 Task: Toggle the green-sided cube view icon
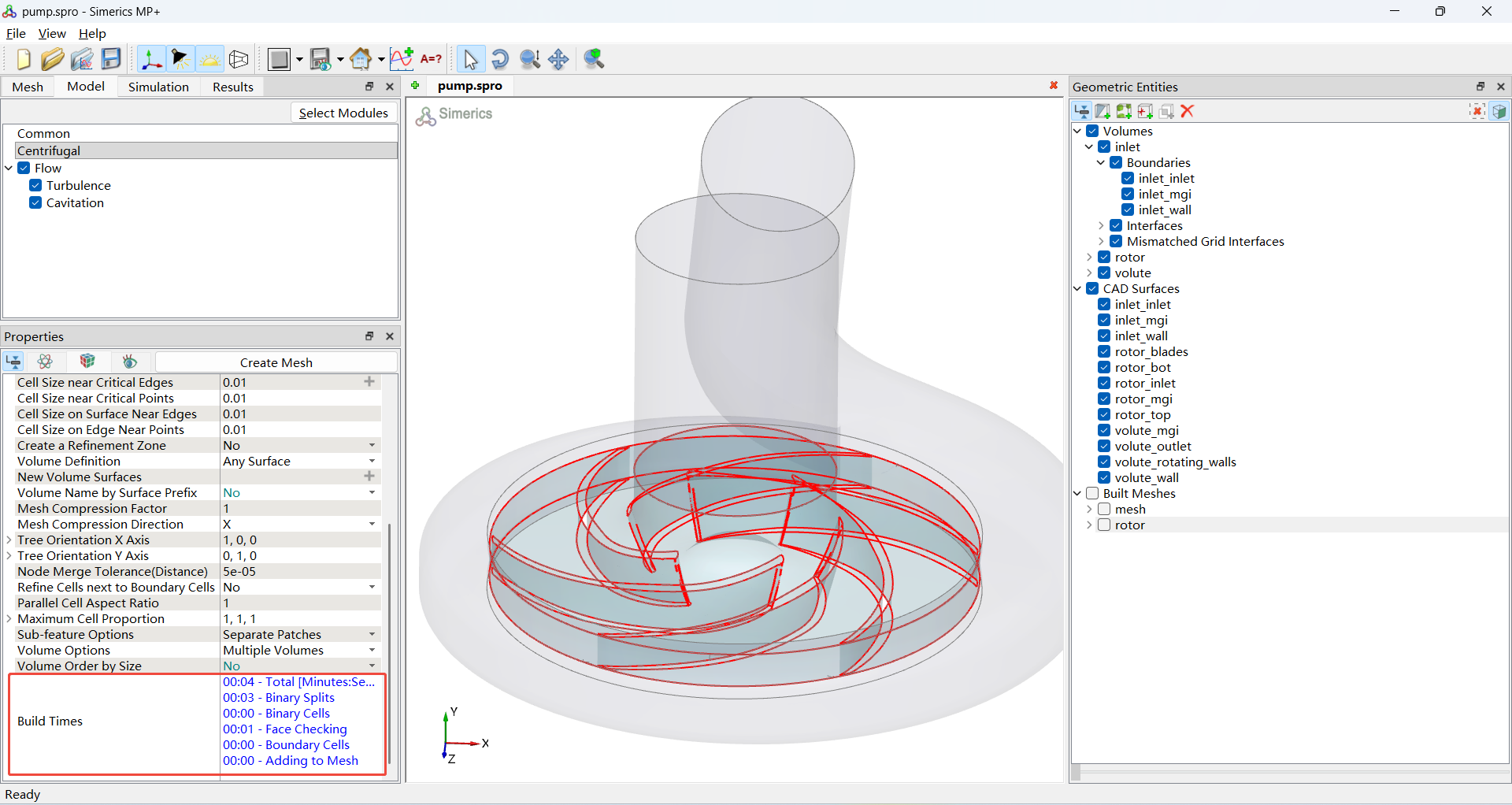pyautogui.click(x=1499, y=111)
